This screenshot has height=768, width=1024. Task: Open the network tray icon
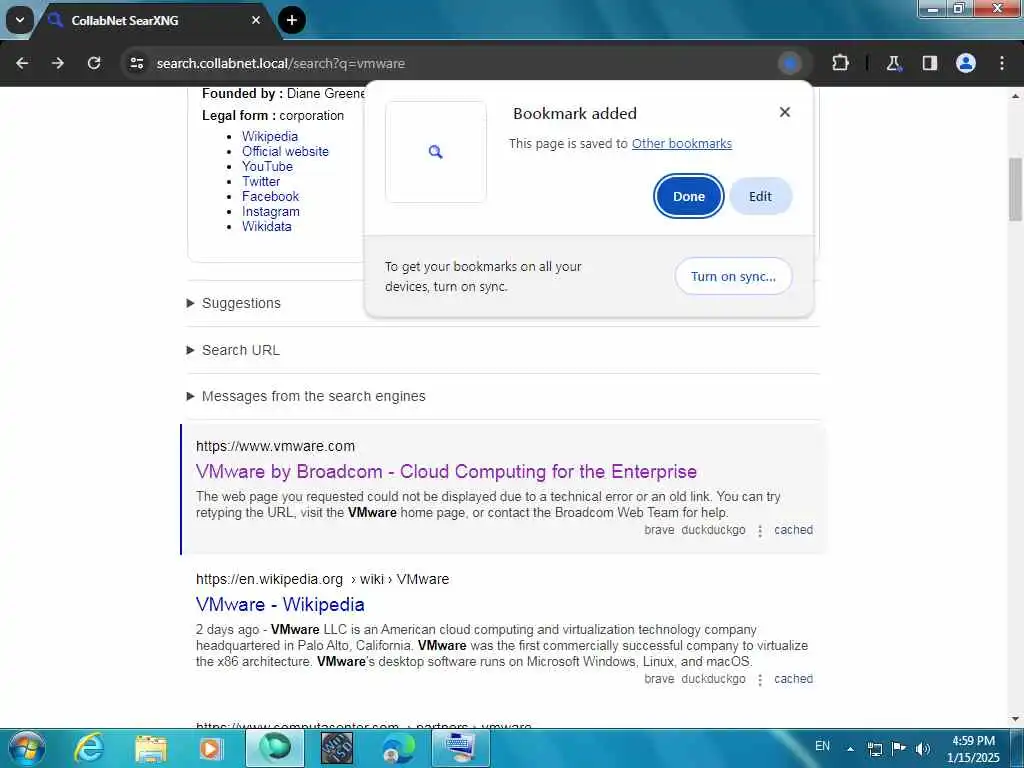(874, 749)
